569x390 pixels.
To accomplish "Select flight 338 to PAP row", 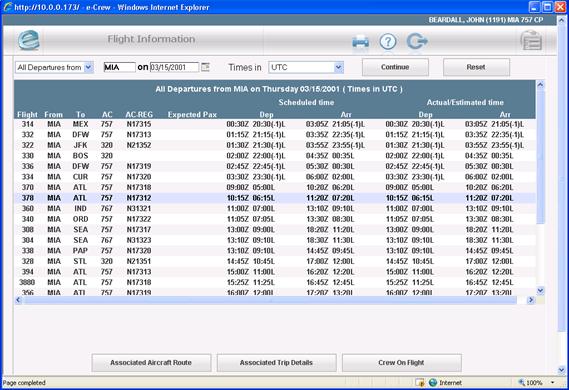I will 275,250.
